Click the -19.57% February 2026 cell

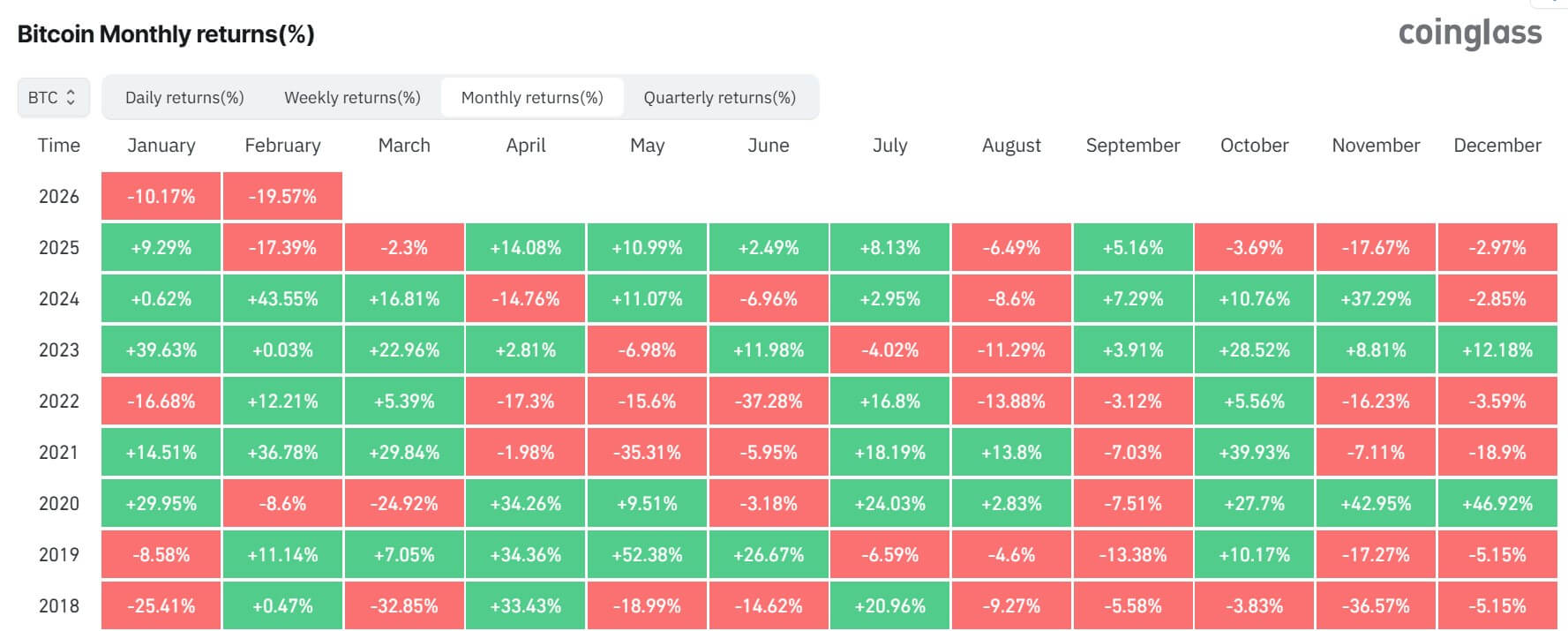[281, 196]
